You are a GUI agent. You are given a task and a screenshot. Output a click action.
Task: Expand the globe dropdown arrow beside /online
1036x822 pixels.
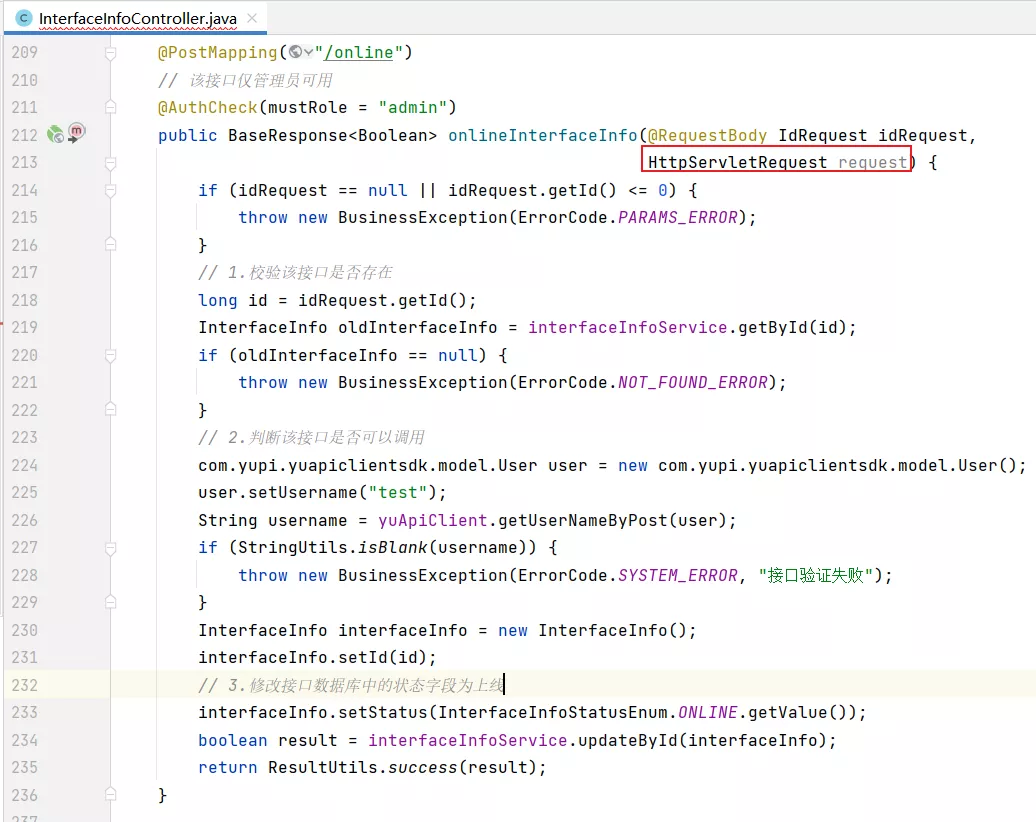(308, 52)
